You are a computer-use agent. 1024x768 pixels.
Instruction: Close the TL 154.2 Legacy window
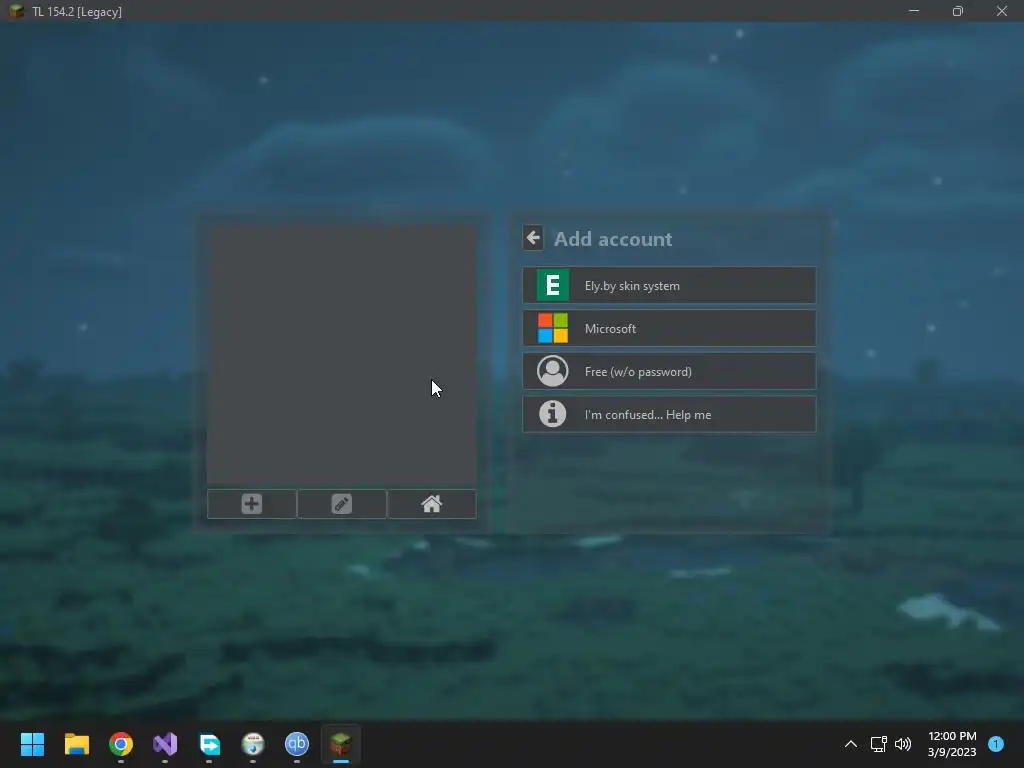1002,11
